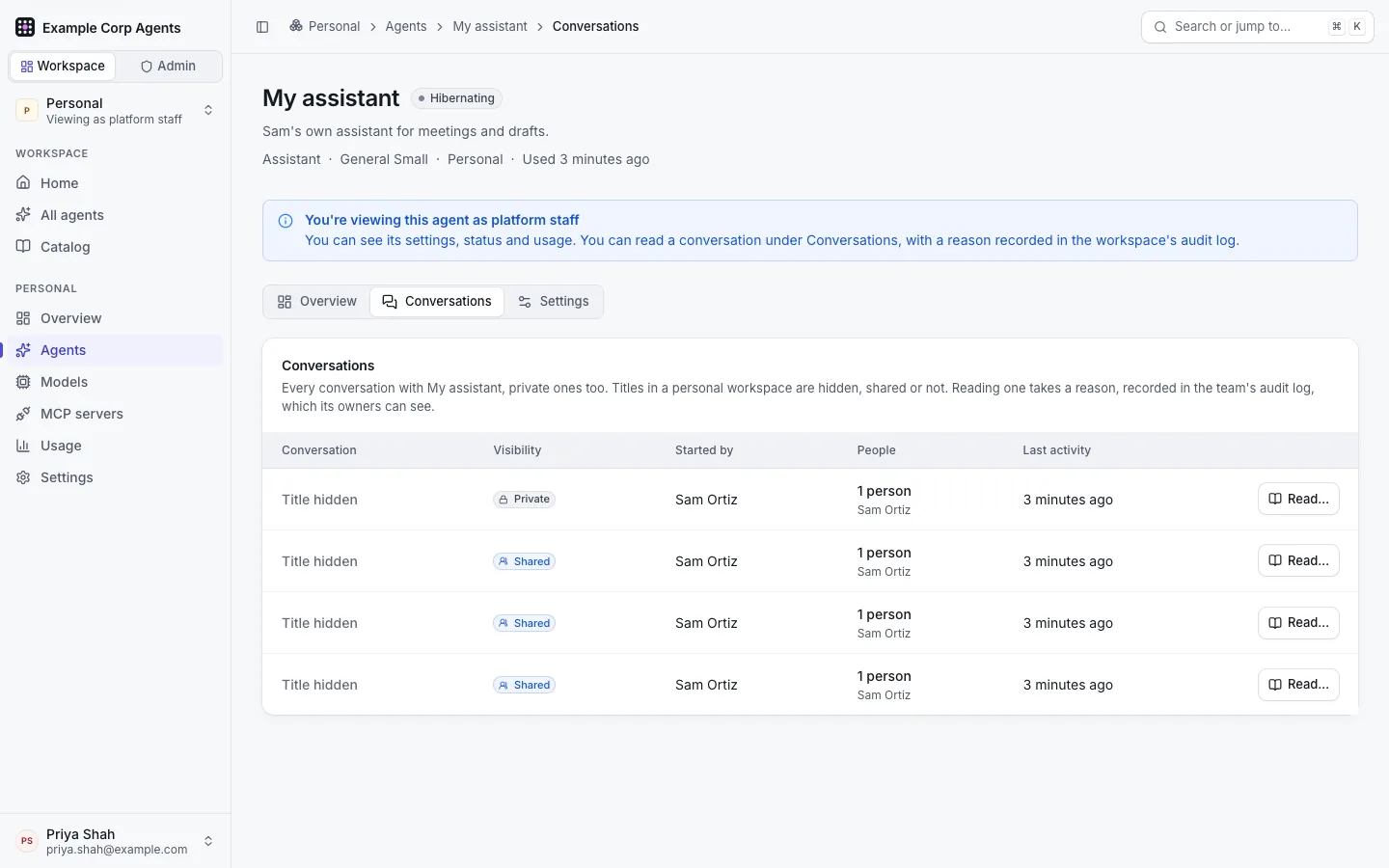Click the Conversations breadcrumb item

595,27
